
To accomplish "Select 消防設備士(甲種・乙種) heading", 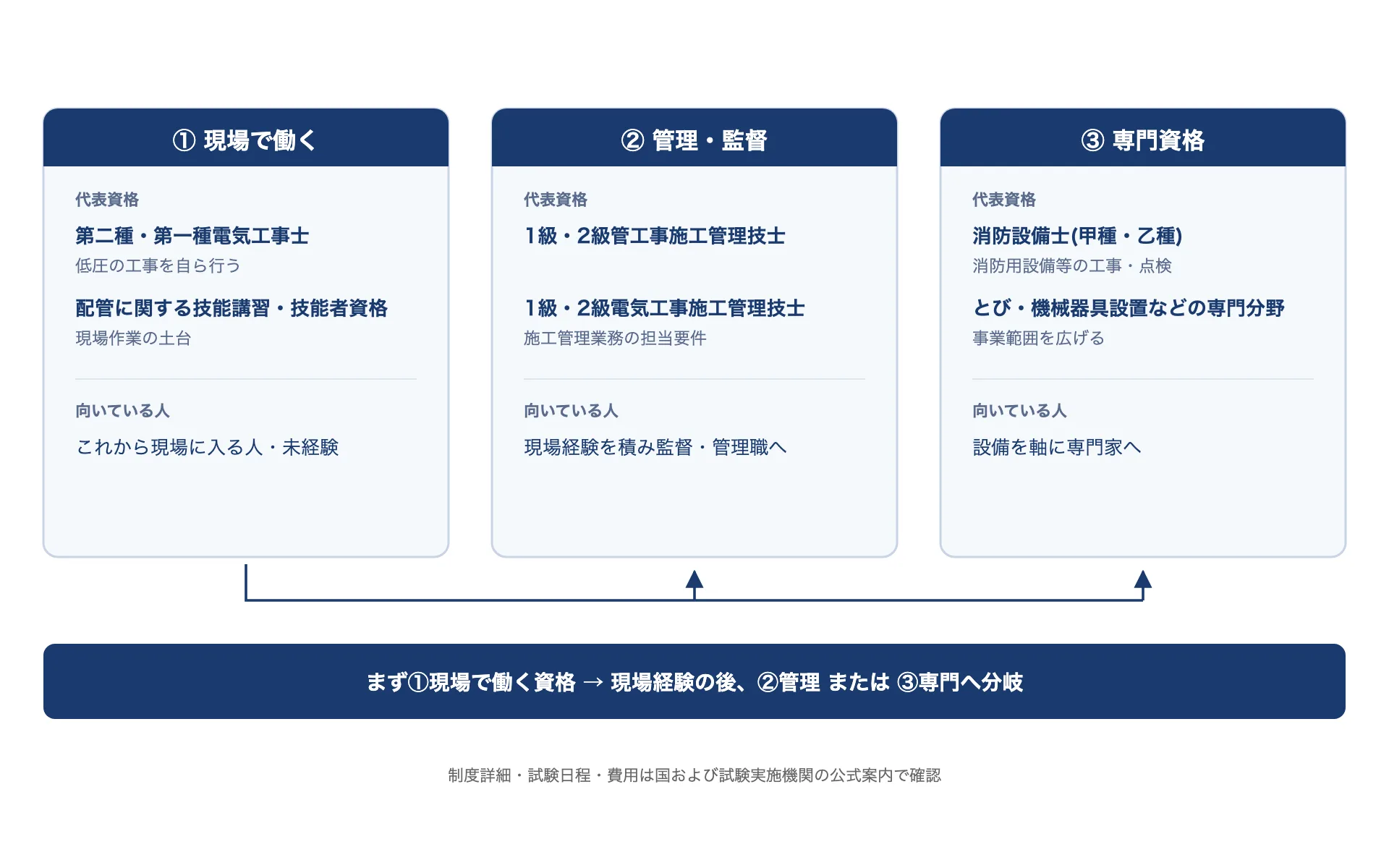I will [1077, 236].
